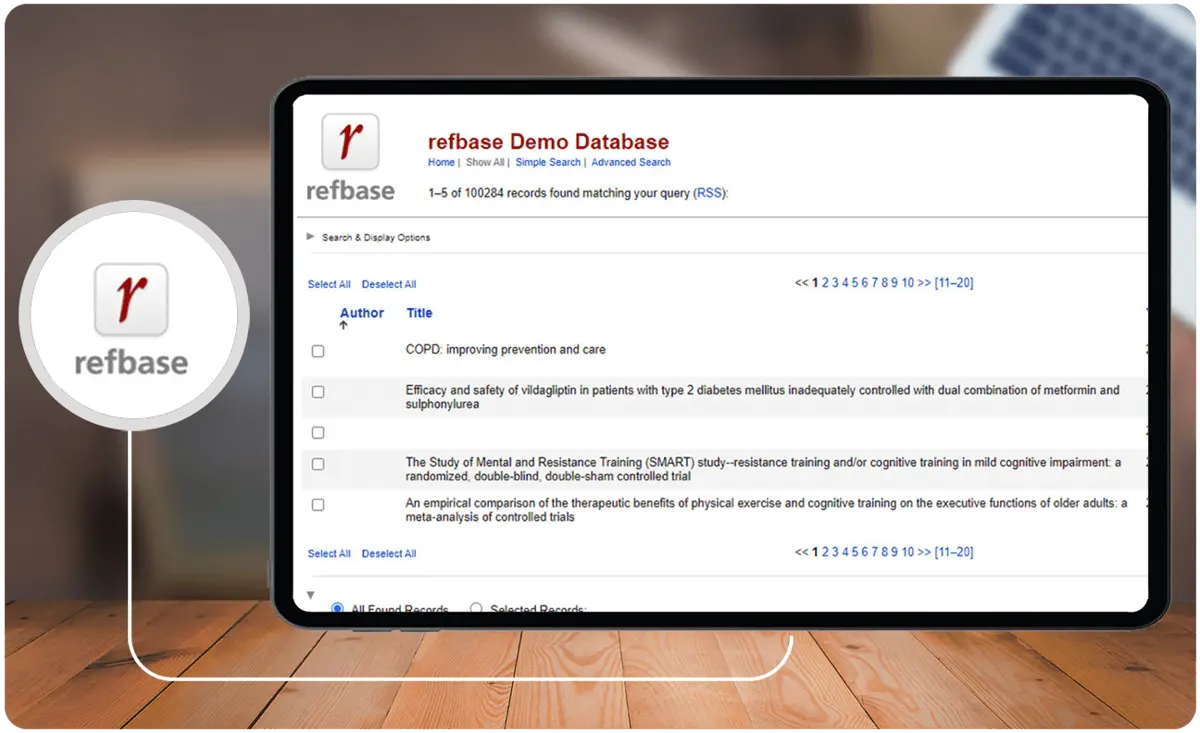1200x733 pixels.
Task: Click Select All above the results table
Action: [329, 284]
